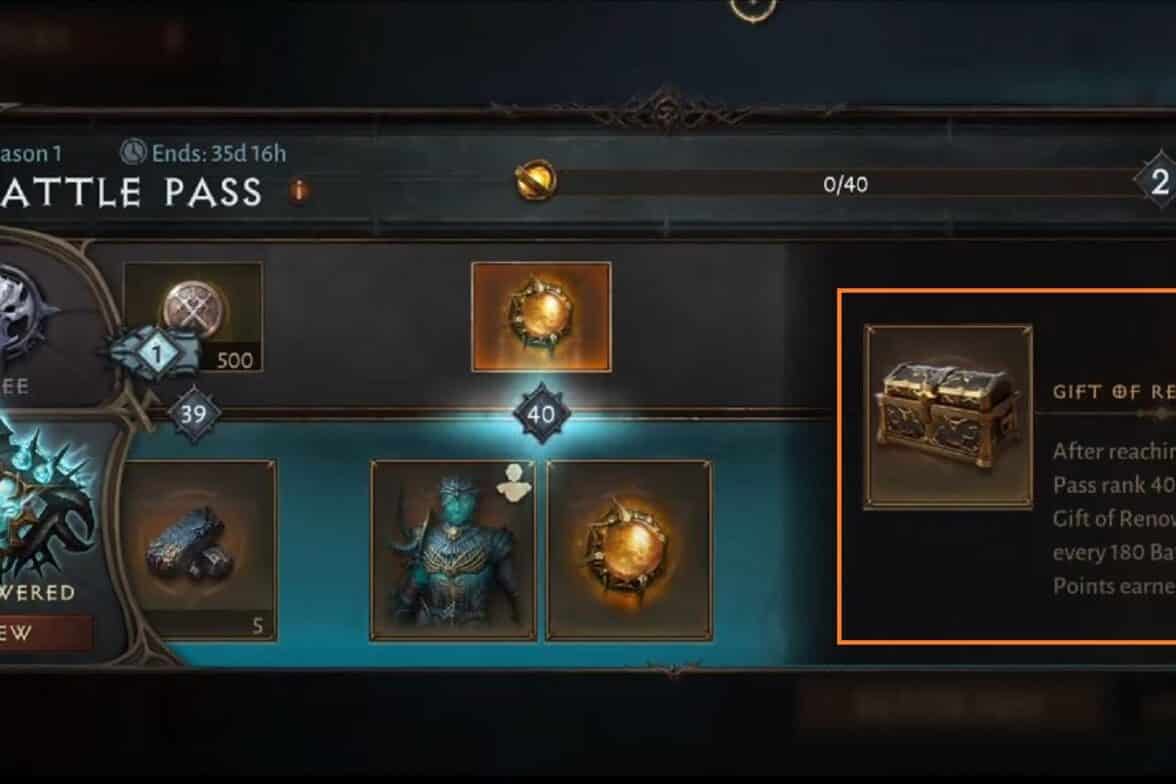Click the bust preview icon on armor
This screenshot has height=784, width=1176.
(514, 482)
